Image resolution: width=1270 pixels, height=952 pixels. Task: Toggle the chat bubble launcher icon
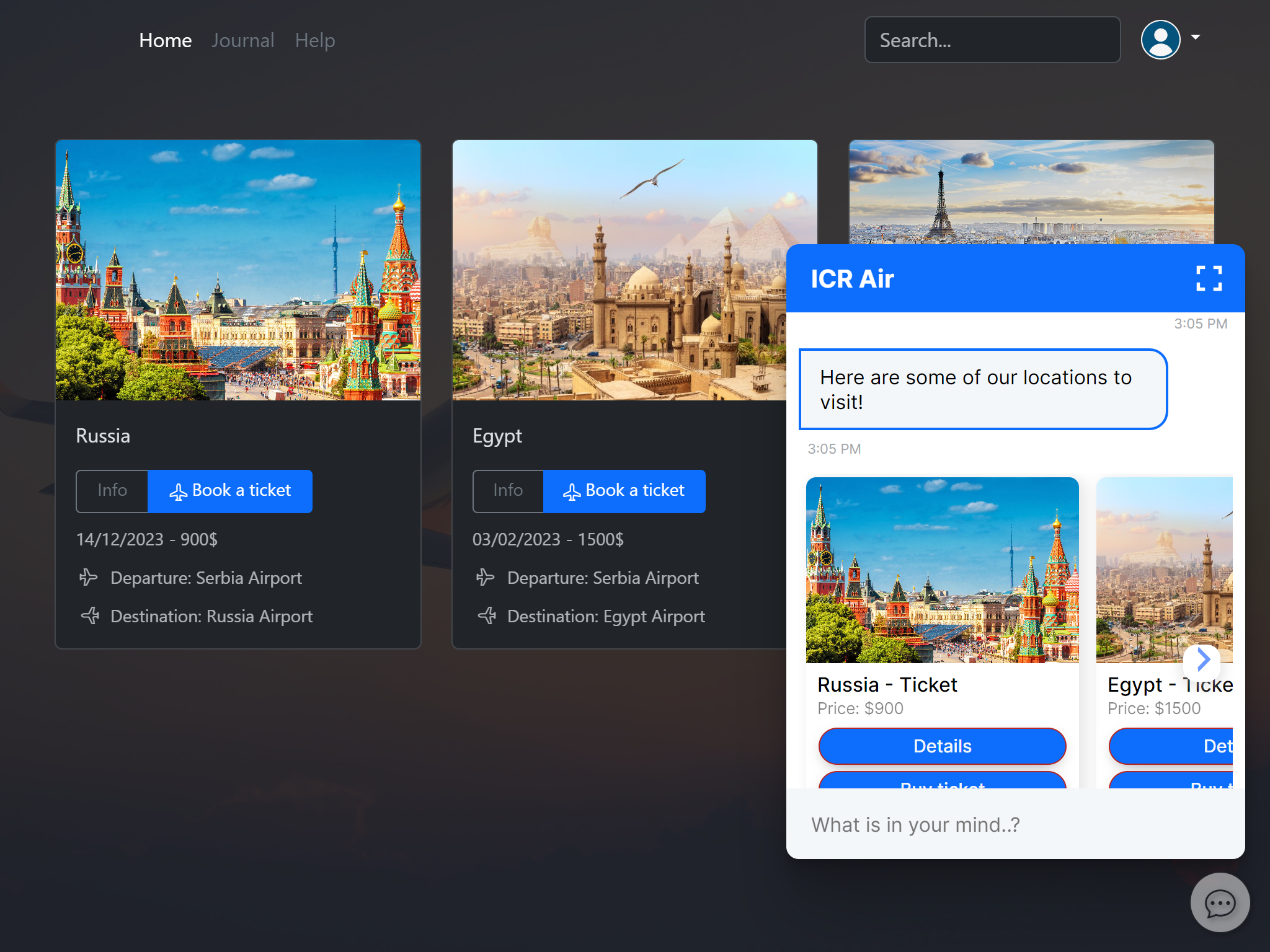point(1219,903)
